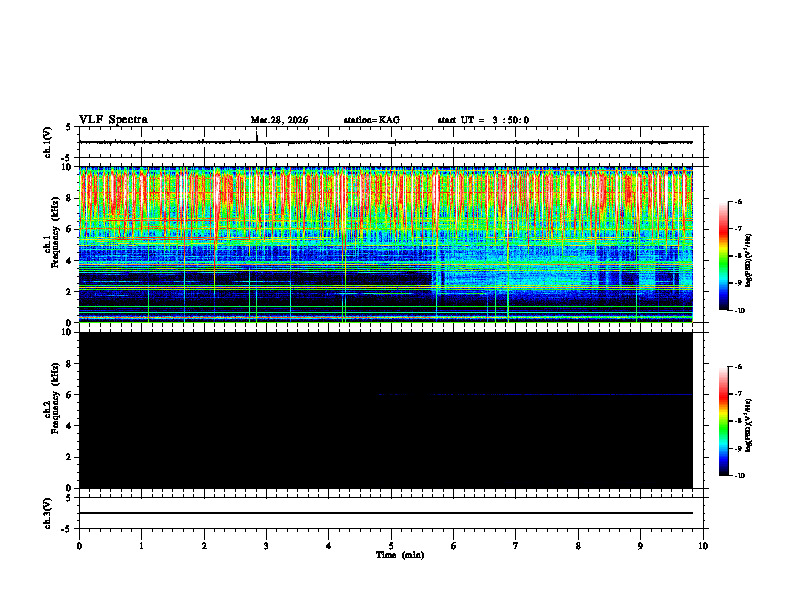792x612 pixels.
Task: Click the x-axis tick label "8"
Action: coord(578,546)
